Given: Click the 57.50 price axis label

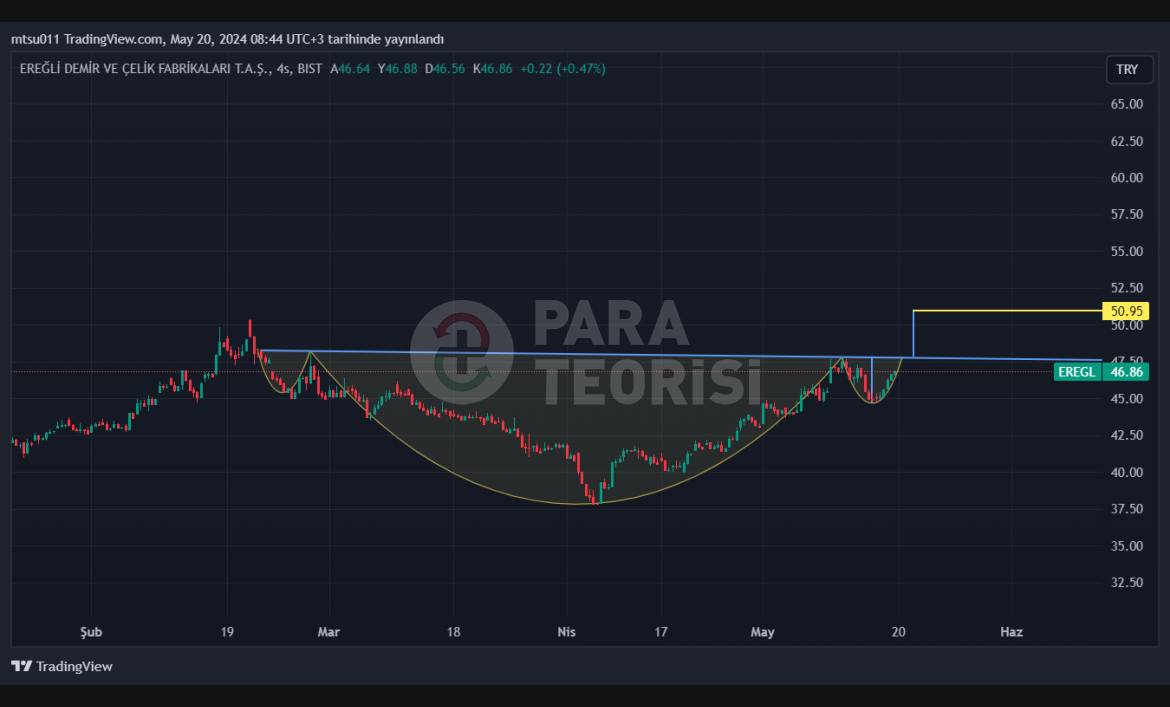Looking at the screenshot, I should coord(1126,214).
